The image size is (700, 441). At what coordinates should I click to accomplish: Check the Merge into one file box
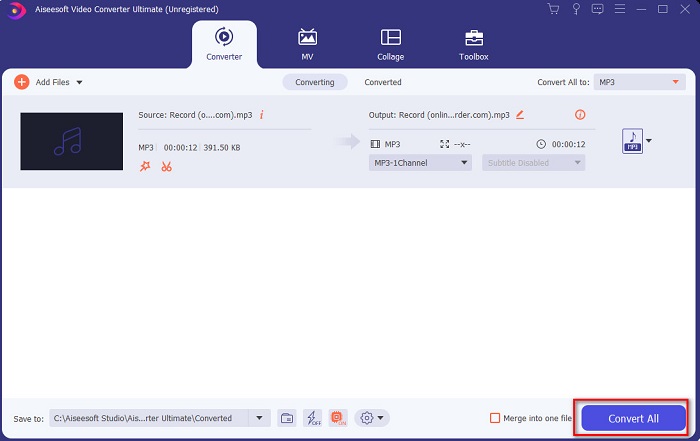495,418
